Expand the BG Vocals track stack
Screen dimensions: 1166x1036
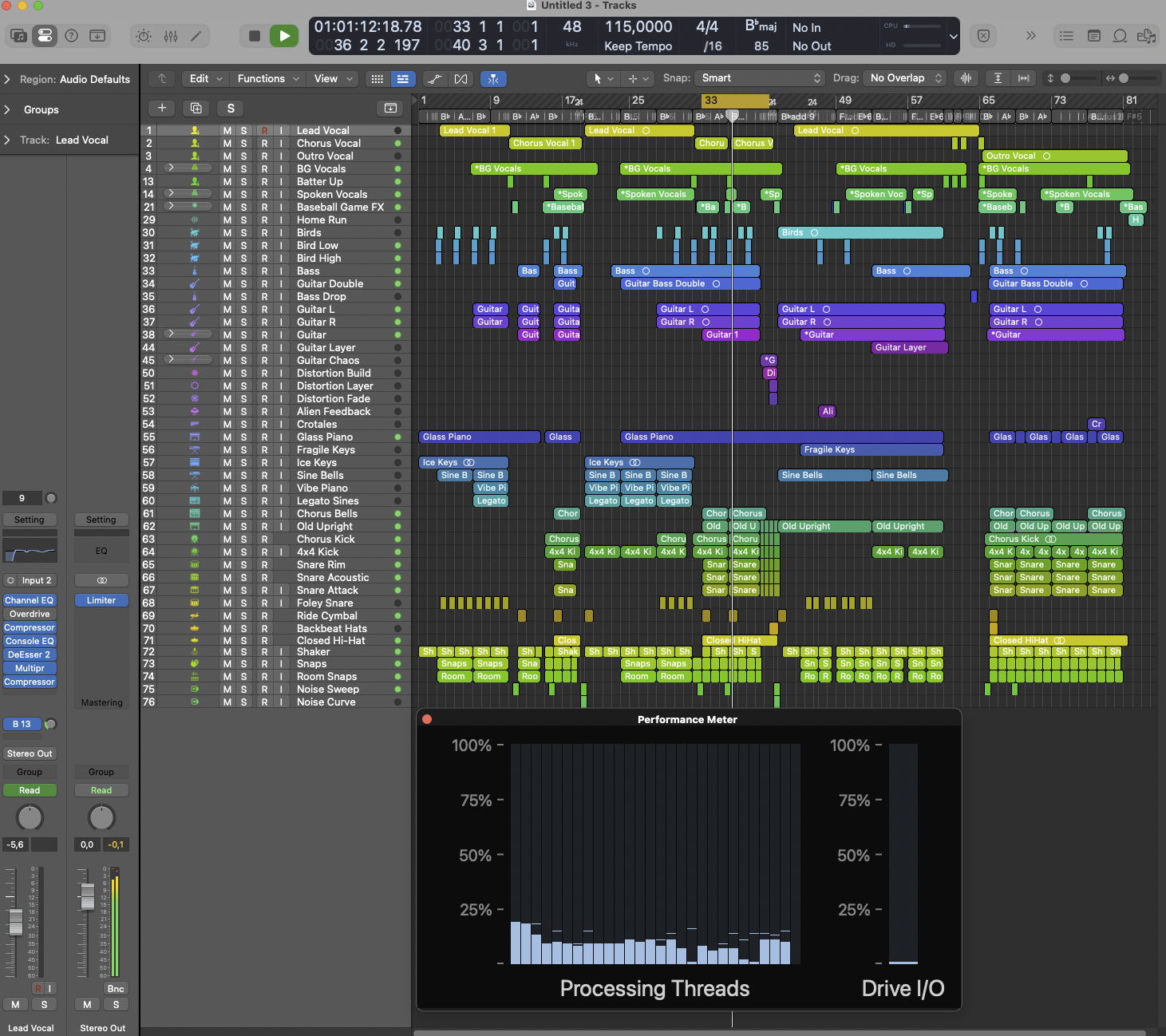pyautogui.click(x=170, y=168)
